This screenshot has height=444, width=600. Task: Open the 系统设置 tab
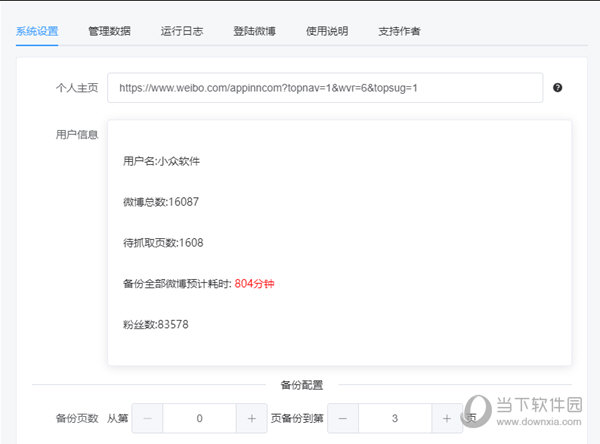(37, 31)
